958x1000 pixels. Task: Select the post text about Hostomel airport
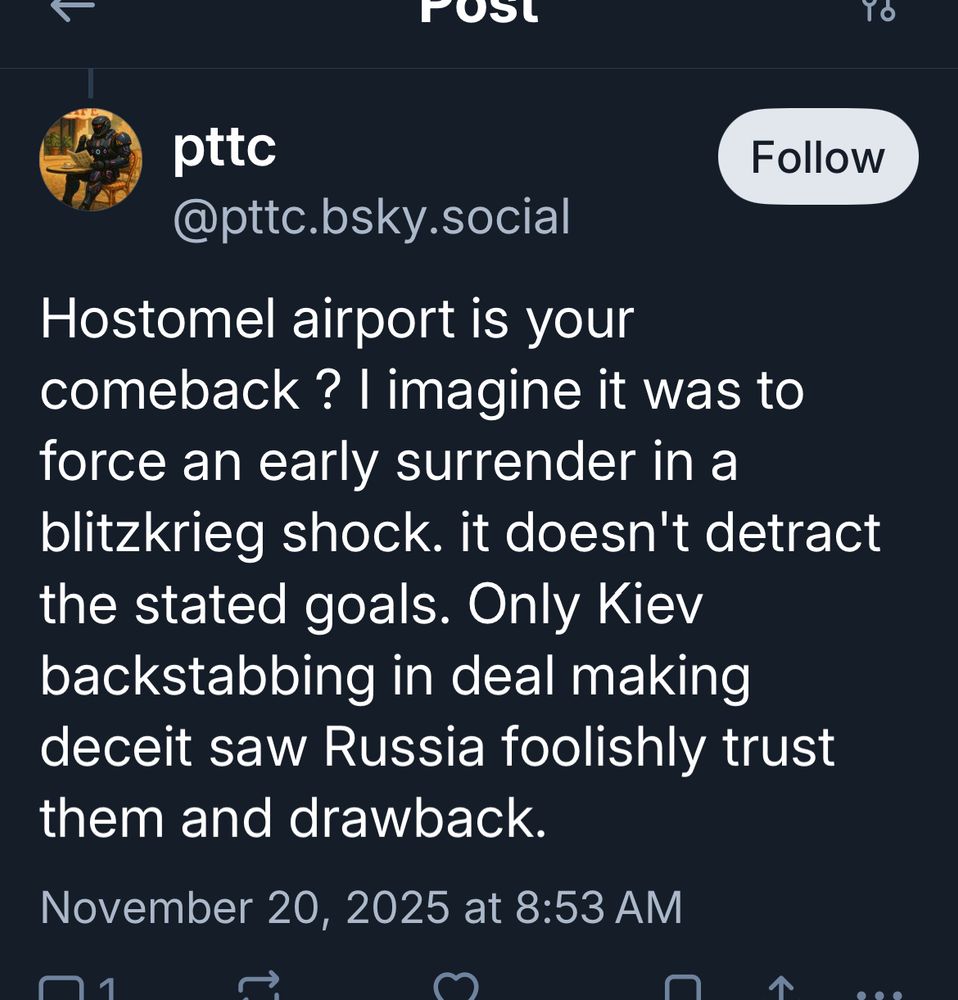point(461,569)
